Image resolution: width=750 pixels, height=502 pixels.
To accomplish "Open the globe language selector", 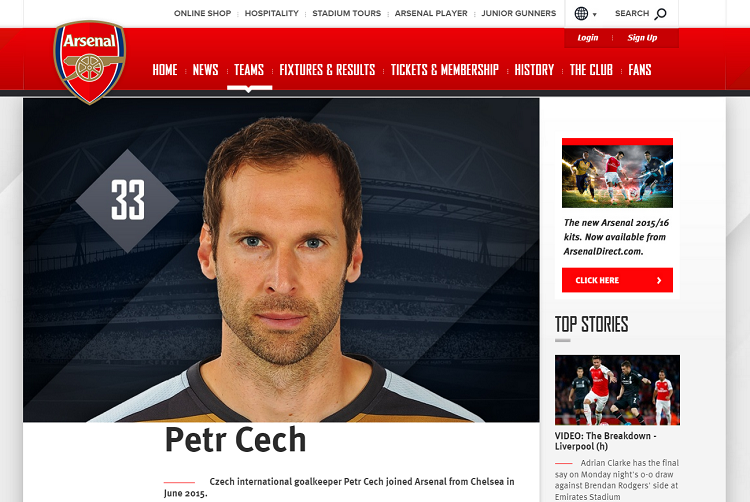I will [581, 13].
